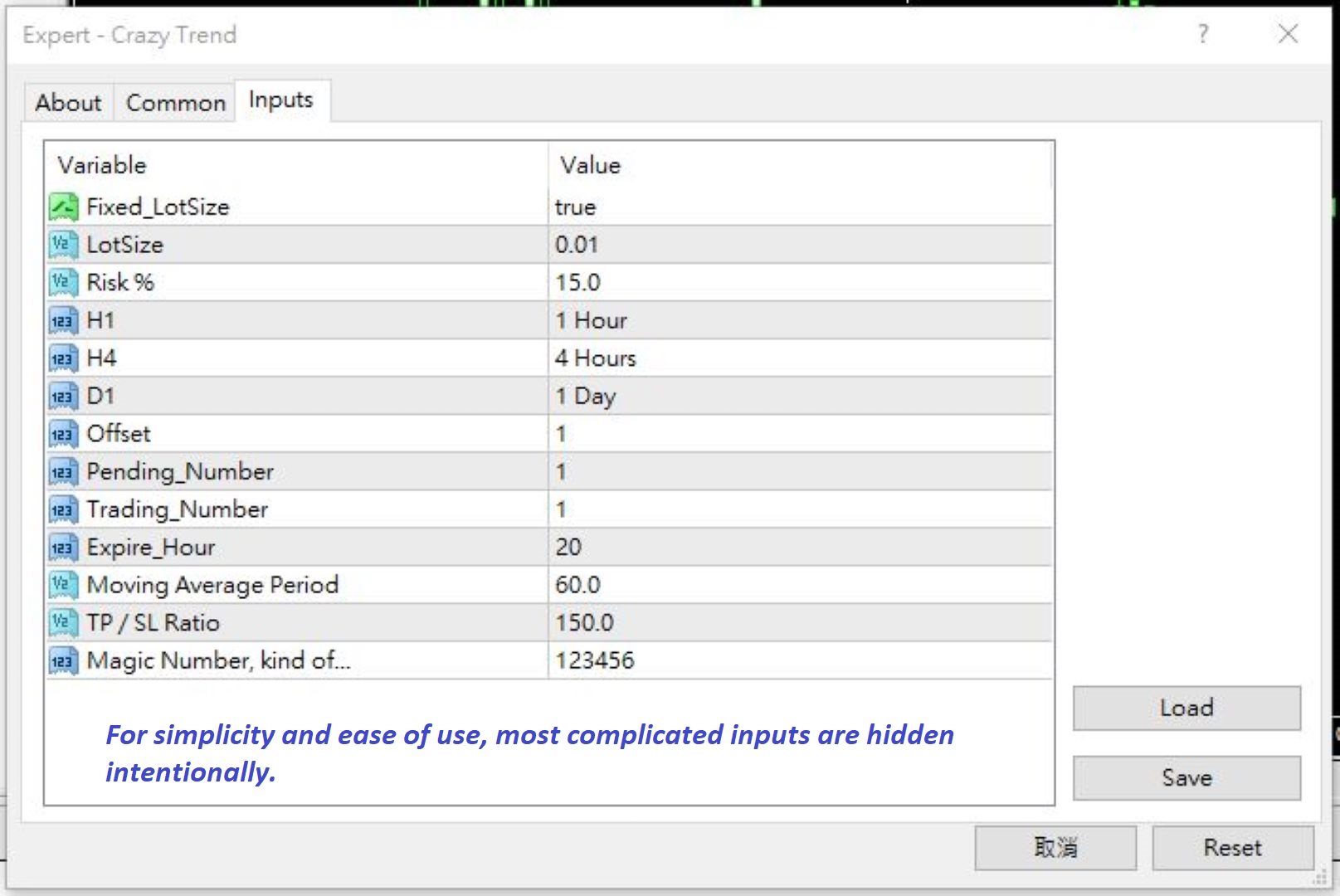This screenshot has height=896, width=1340.
Task: Select the Risk % variable name
Action: coord(120,282)
